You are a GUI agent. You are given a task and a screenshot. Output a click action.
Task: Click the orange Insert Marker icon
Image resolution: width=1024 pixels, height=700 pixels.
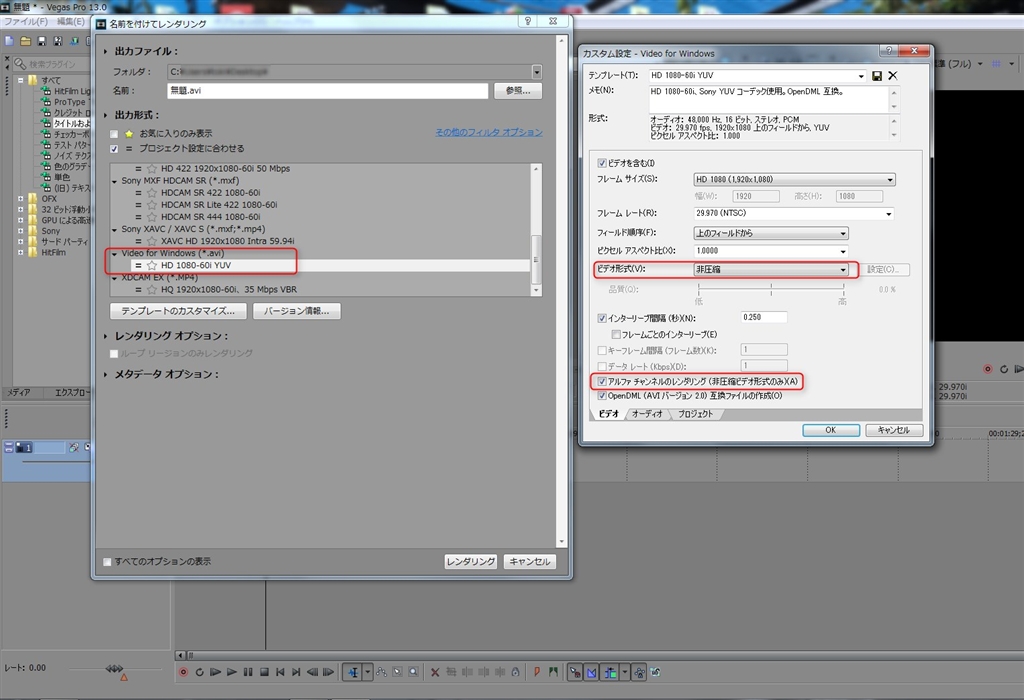(537, 672)
